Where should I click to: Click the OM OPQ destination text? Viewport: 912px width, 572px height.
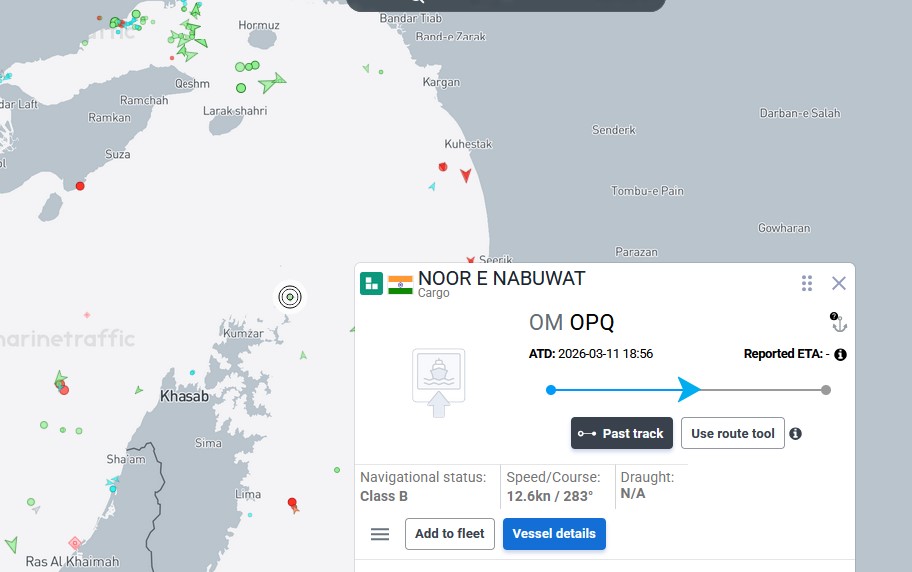click(571, 322)
